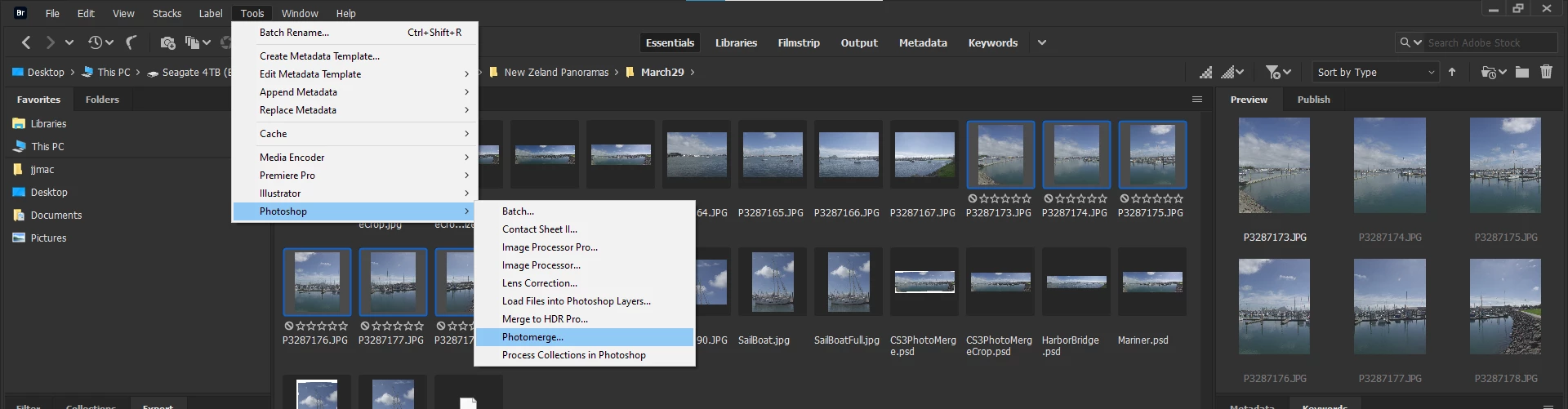Open the Folders panel tab
The image size is (1568, 409).
(x=102, y=100)
